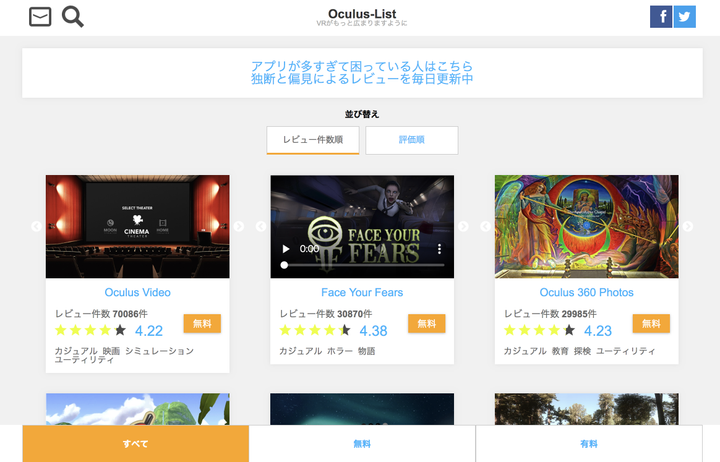
Task: Click the 4.23 rating on Oculus 360 Photos
Action: (x=598, y=331)
